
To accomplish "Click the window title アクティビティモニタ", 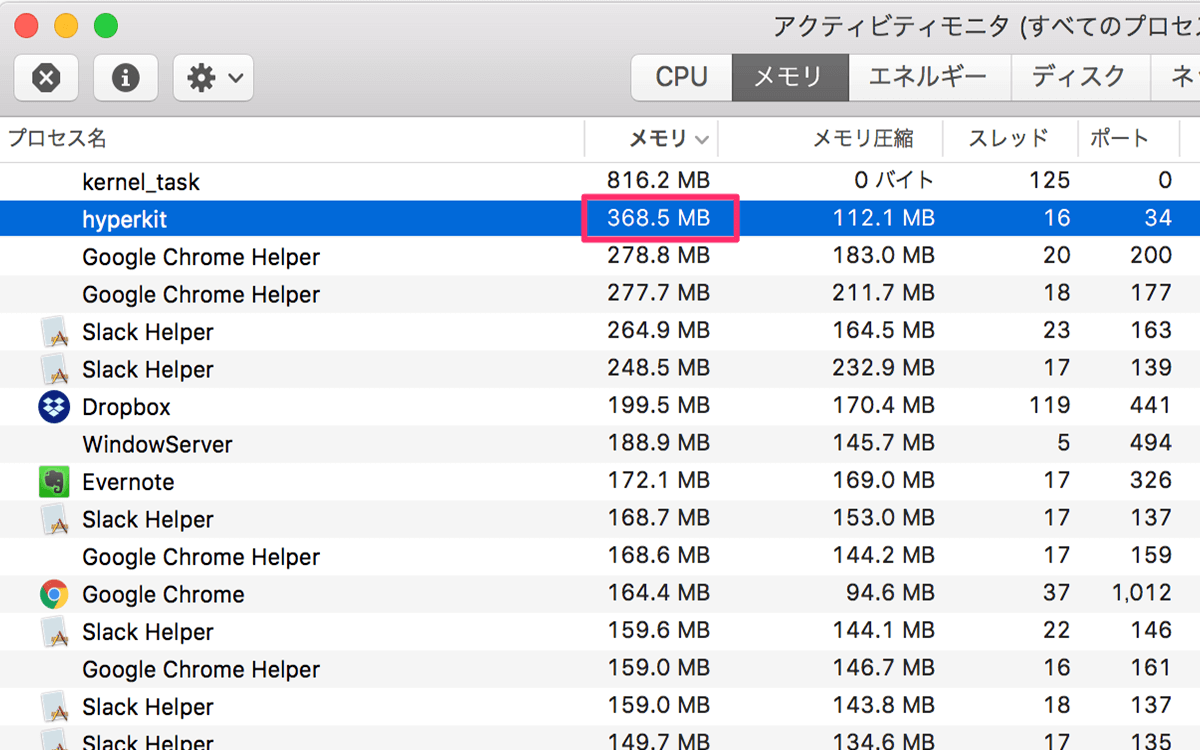I will click(892, 26).
